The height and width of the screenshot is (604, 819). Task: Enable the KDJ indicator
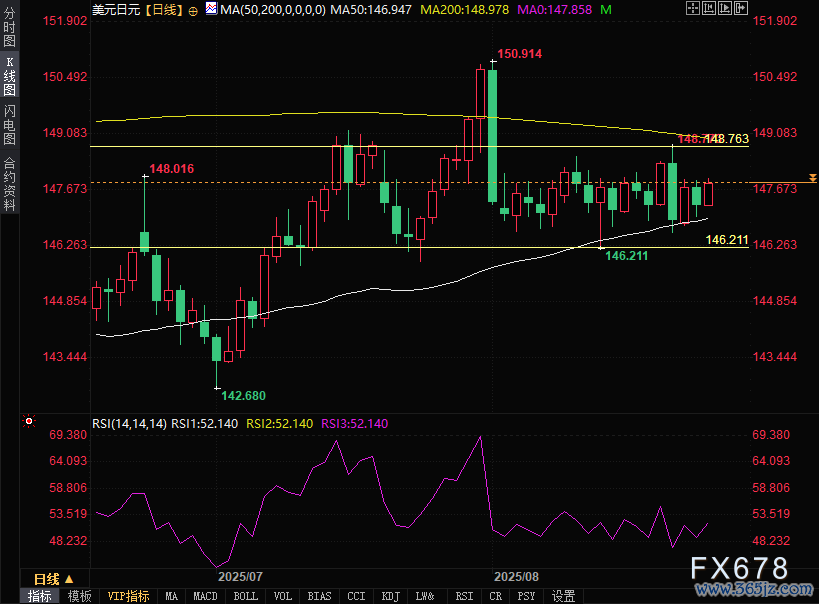390,596
